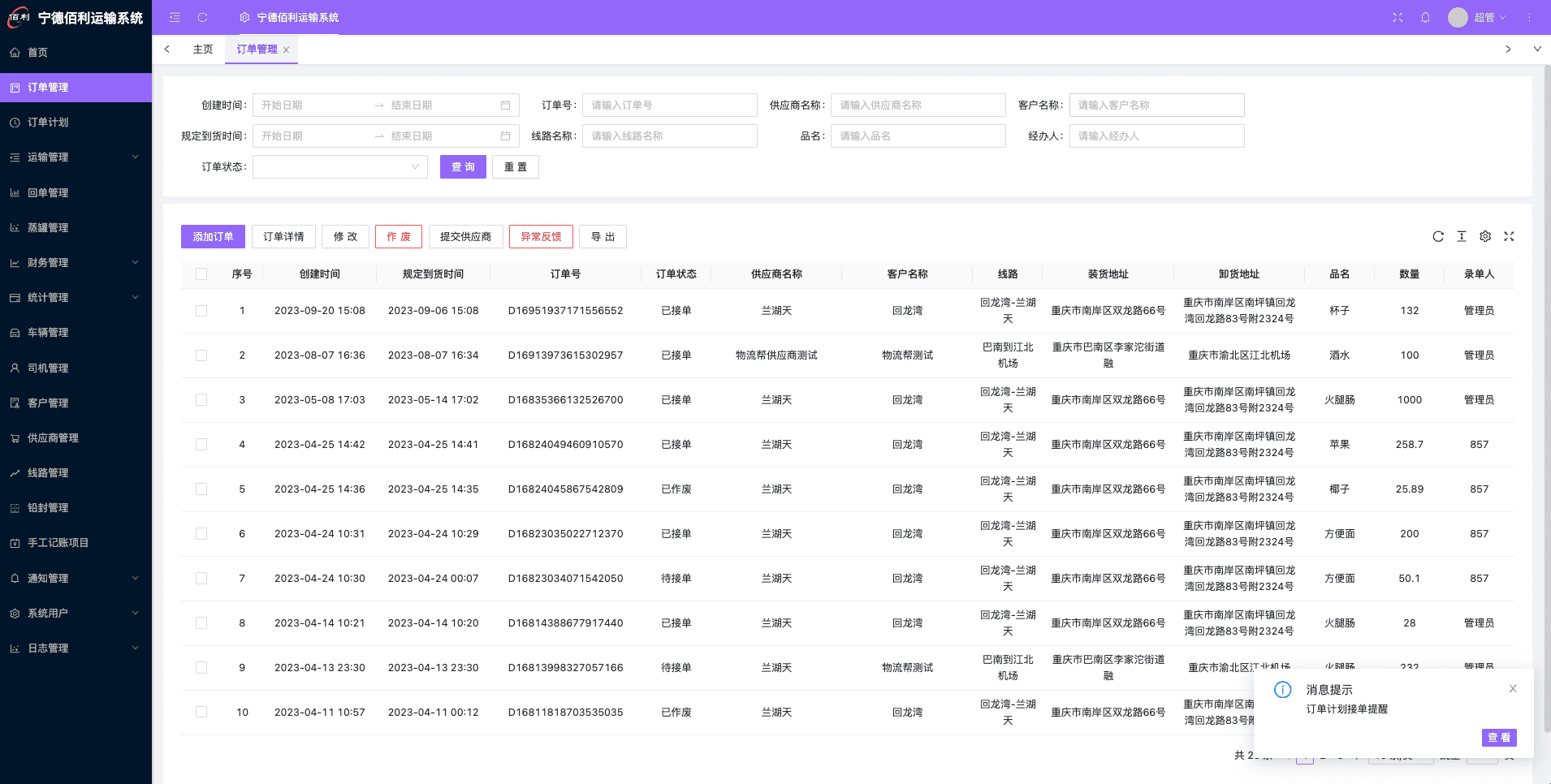Open table column settings gear icon
The image size is (1551, 784).
[x=1485, y=236]
